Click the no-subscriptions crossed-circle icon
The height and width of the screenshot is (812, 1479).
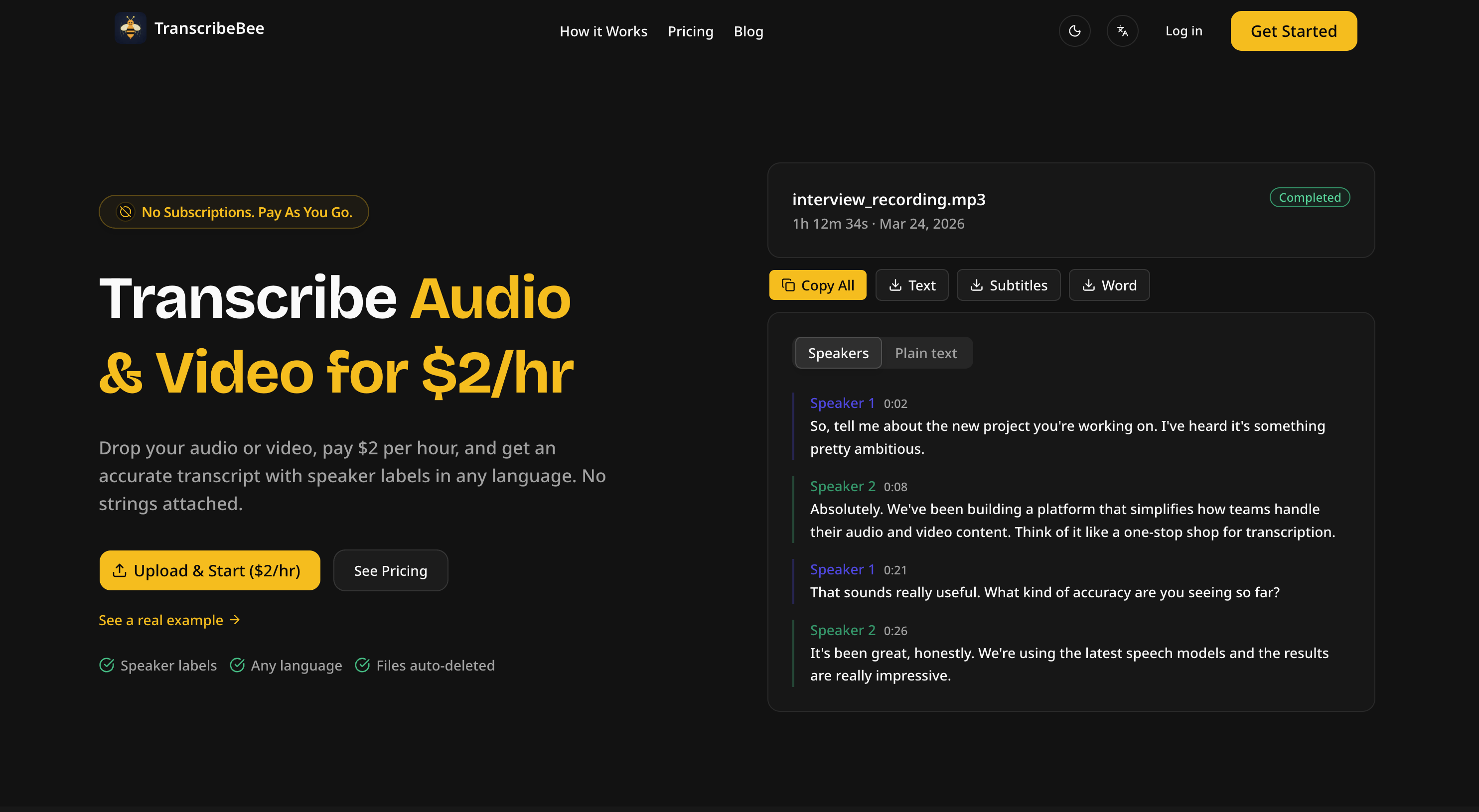pyautogui.click(x=125, y=212)
